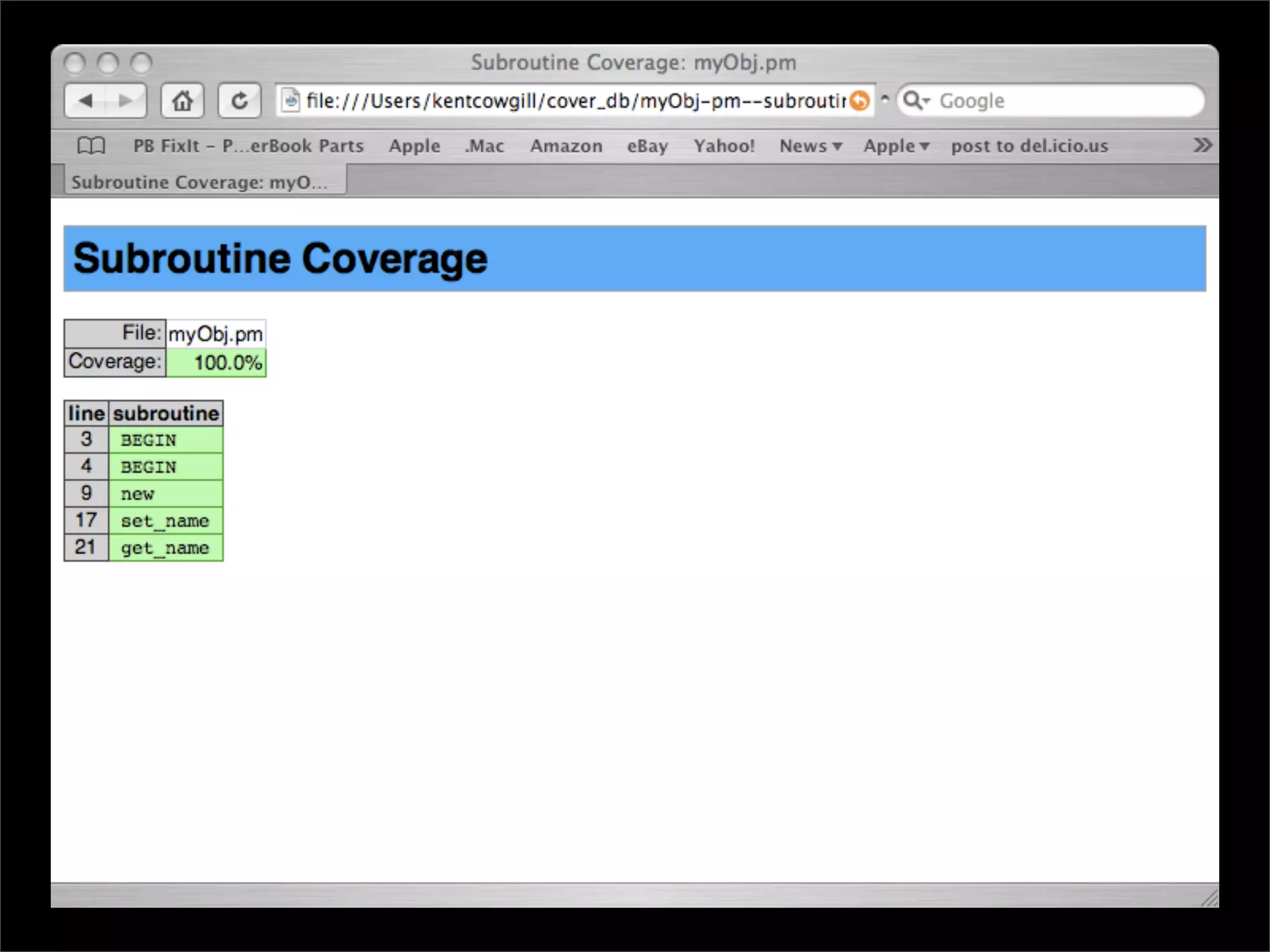Go forward with the right arrow button
The height and width of the screenshot is (952, 1270).
tap(126, 100)
